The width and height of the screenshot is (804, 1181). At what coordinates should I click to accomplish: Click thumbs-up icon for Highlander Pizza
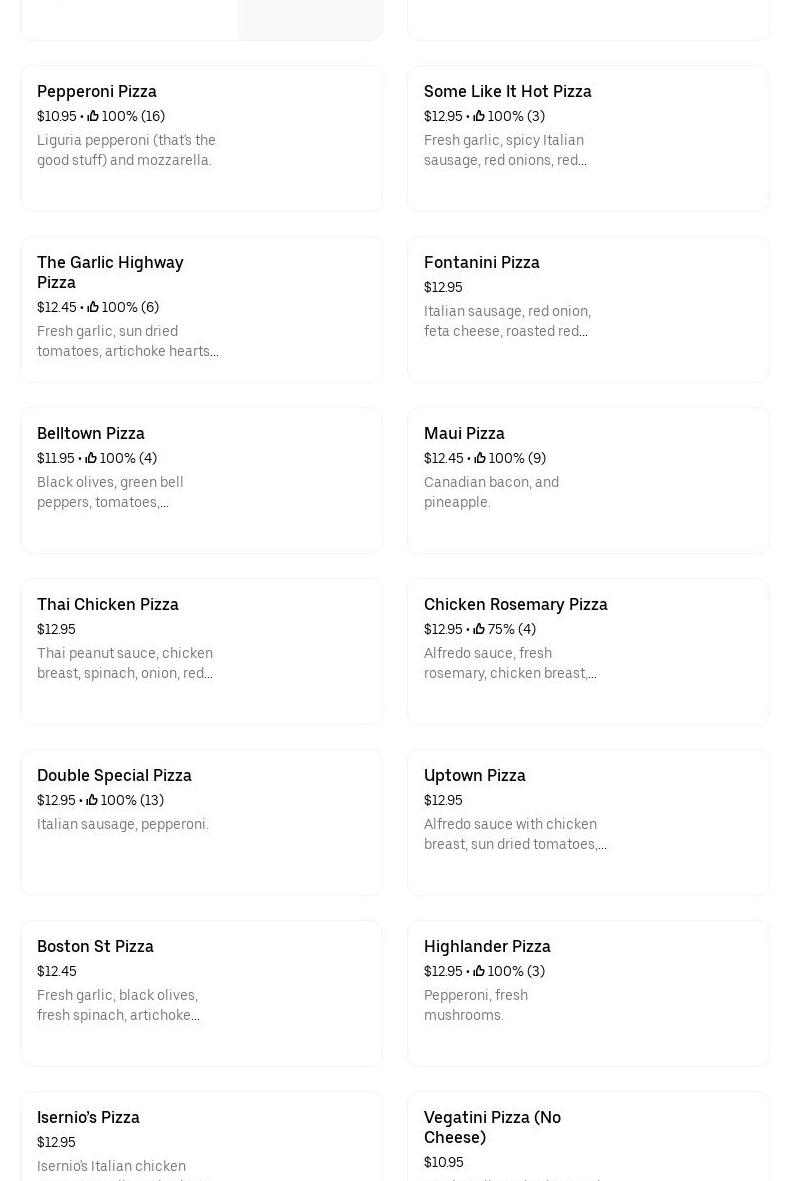pos(480,972)
